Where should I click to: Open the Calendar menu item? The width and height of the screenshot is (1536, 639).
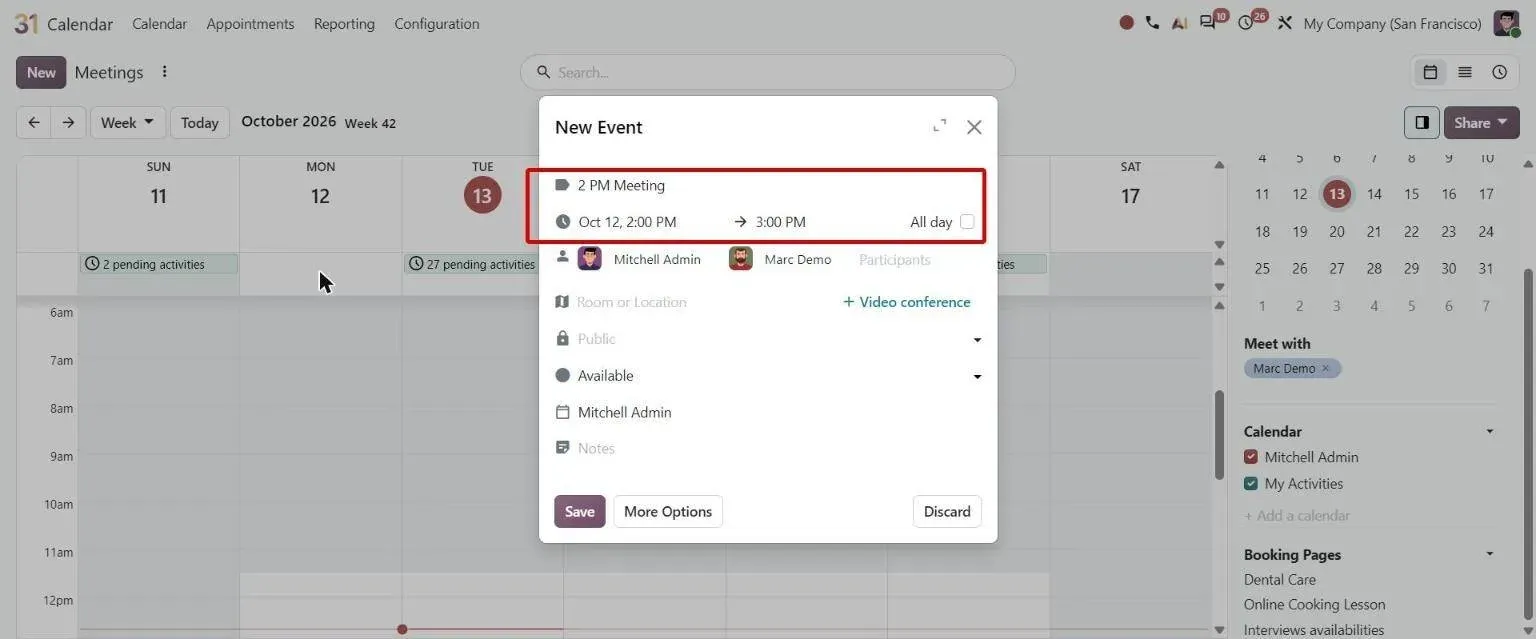pyautogui.click(x=159, y=23)
